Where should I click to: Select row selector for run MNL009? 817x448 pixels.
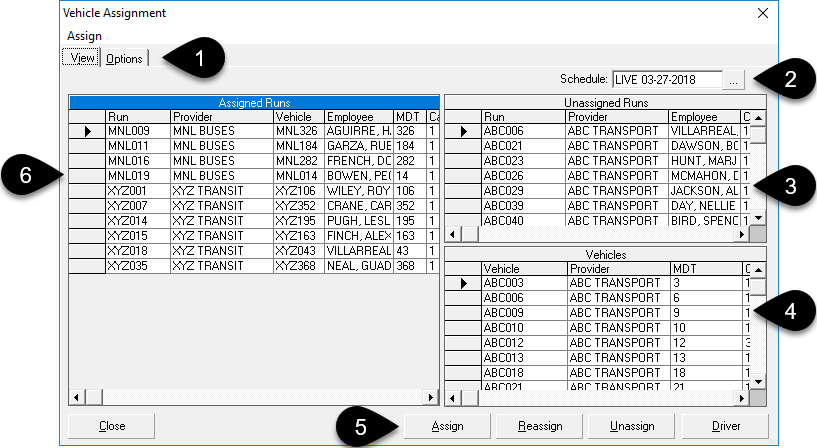pyautogui.click(x=87, y=131)
